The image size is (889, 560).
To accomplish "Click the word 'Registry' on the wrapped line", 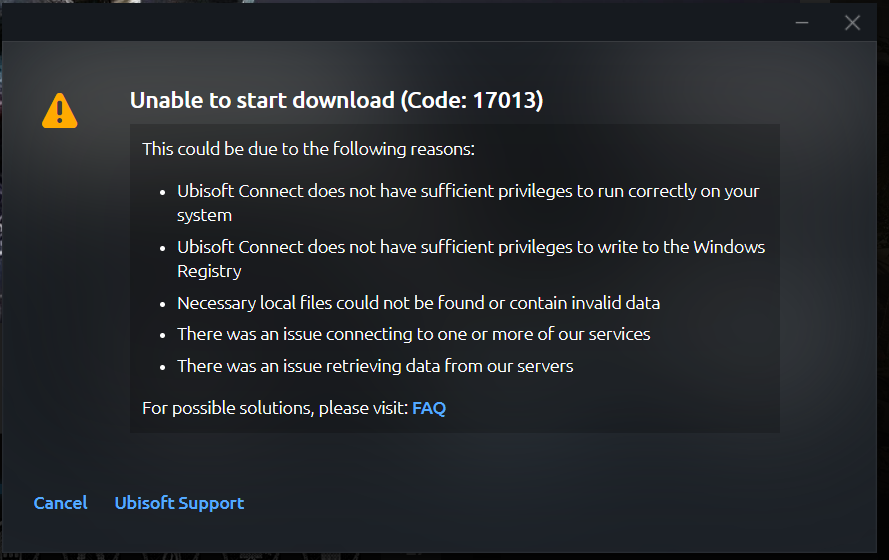I will [209, 271].
